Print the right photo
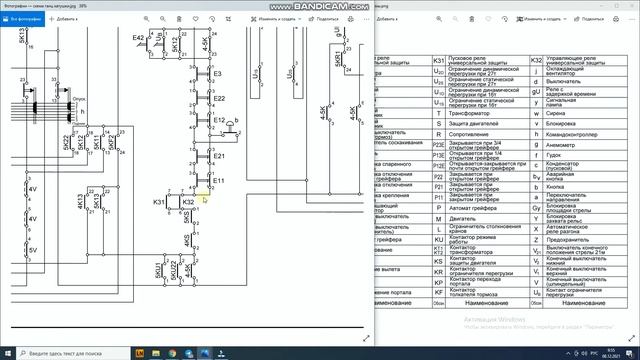The image size is (640, 360). pyautogui.click(x=616, y=19)
